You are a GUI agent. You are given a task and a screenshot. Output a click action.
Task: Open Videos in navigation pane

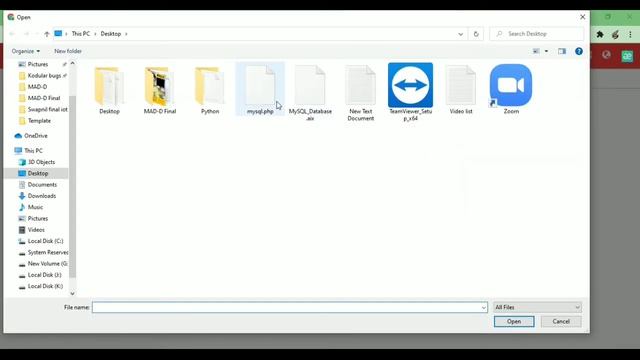[36, 230]
